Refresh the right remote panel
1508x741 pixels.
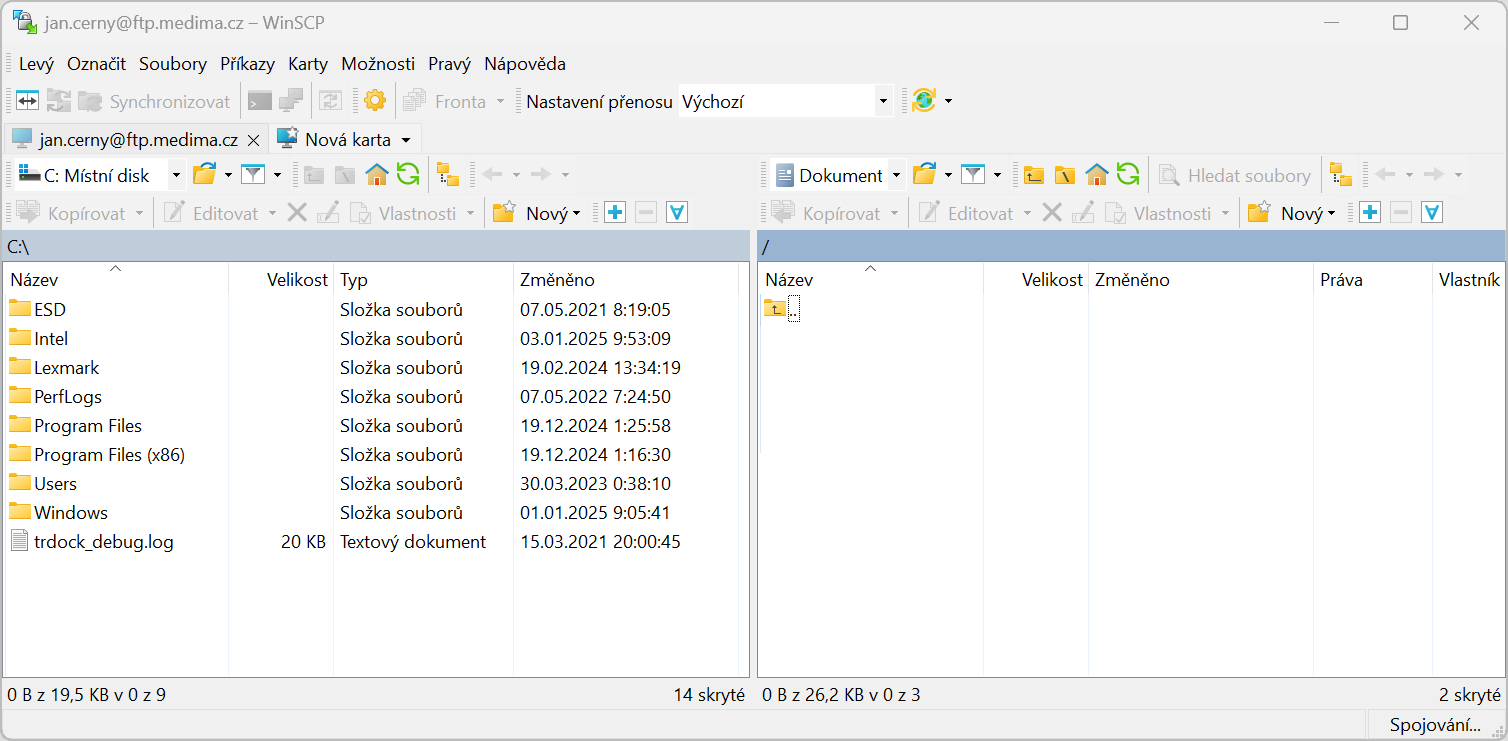pyautogui.click(x=1128, y=175)
